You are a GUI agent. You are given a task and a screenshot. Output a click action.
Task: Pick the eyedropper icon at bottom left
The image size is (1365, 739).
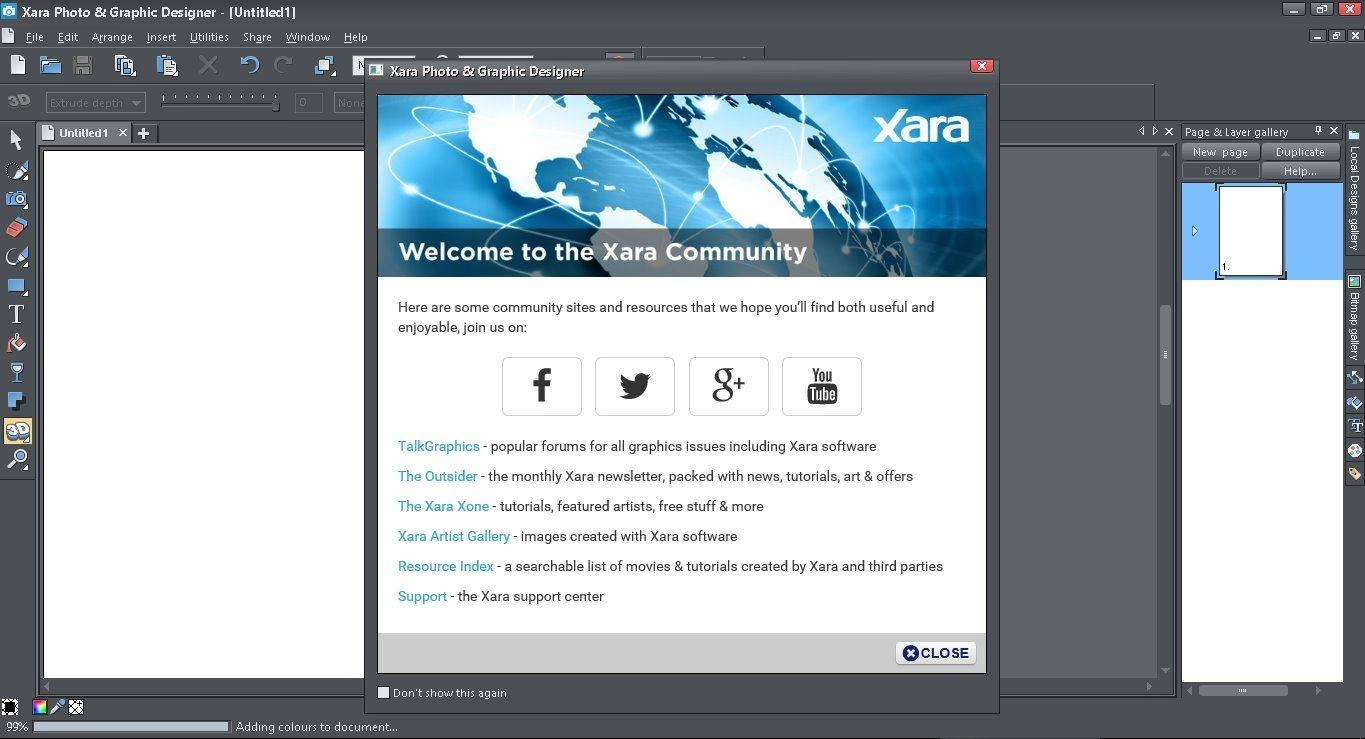click(x=57, y=707)
